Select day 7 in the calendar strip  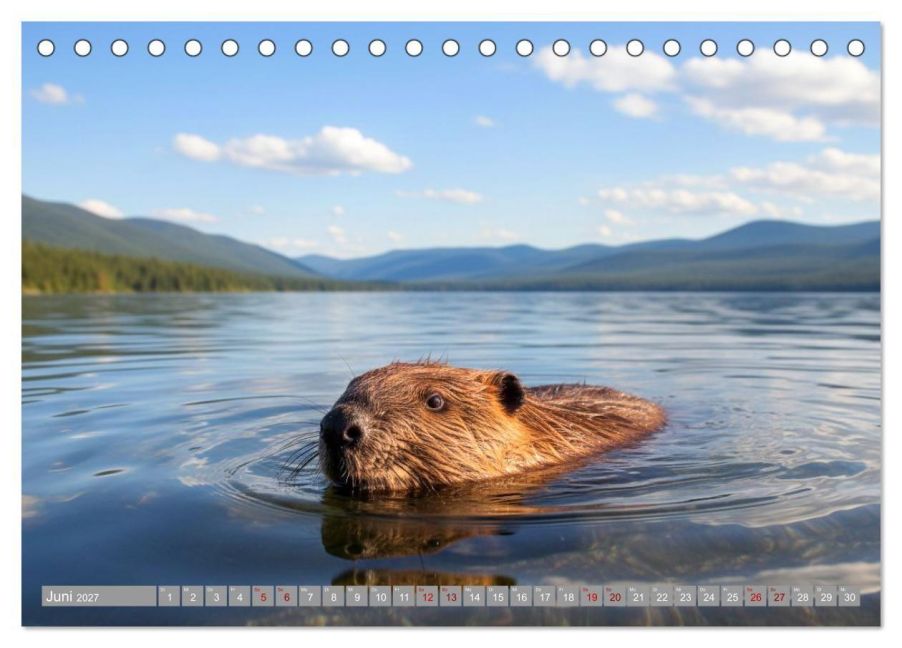[309, 596]
